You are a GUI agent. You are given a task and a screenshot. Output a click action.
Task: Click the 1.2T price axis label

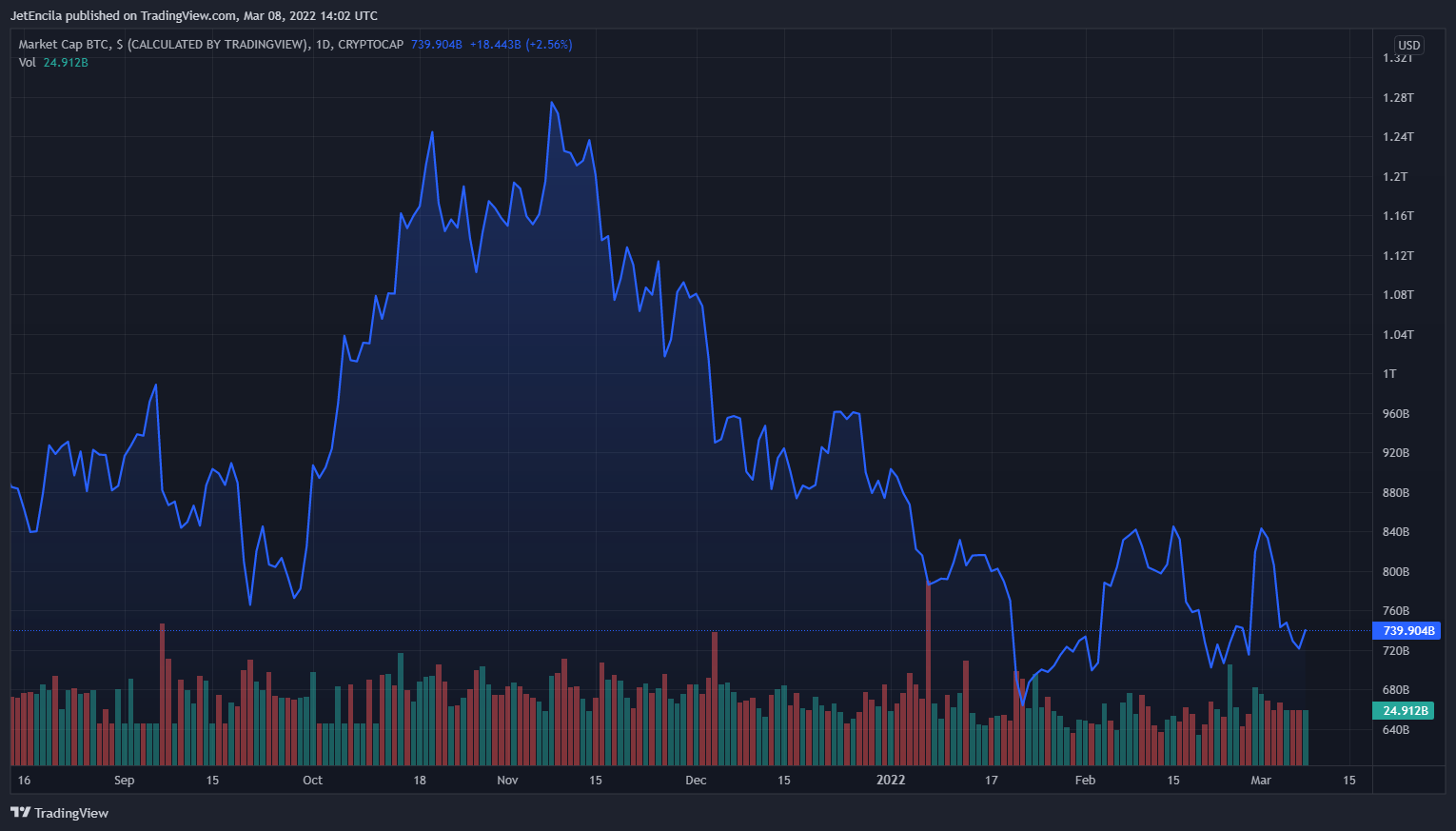(x=1395, y=176)
